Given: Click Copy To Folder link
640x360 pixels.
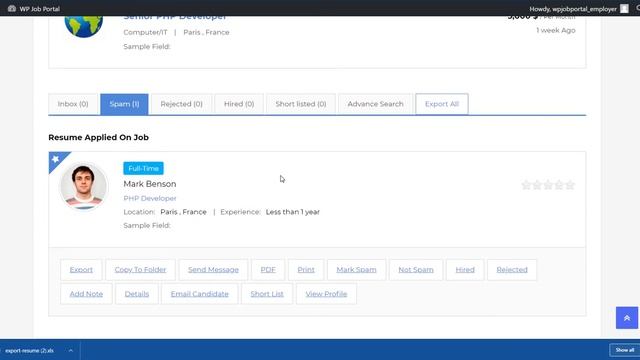Looking at the screenshot, I should [x=140, y=270].
